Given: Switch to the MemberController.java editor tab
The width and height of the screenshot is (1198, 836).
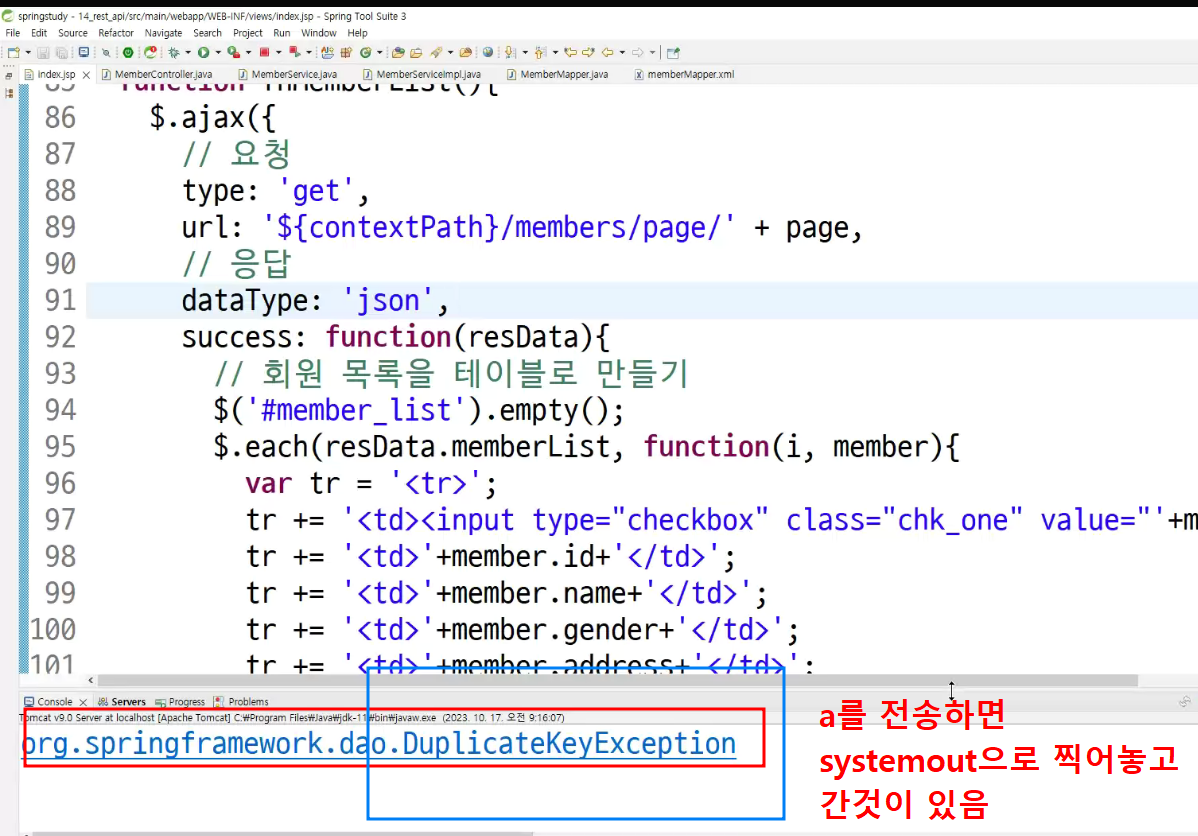Looking at the screenshot, I should pos(157,74).
